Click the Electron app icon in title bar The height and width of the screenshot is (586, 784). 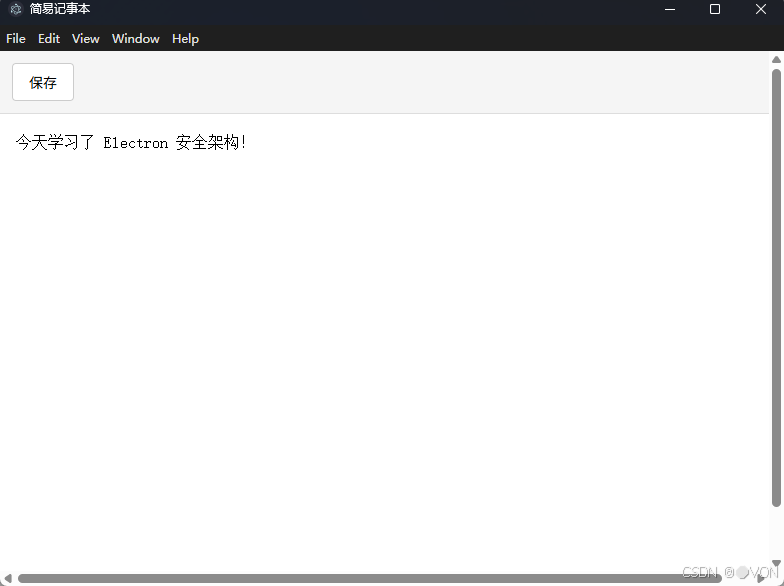pos(16,9)
